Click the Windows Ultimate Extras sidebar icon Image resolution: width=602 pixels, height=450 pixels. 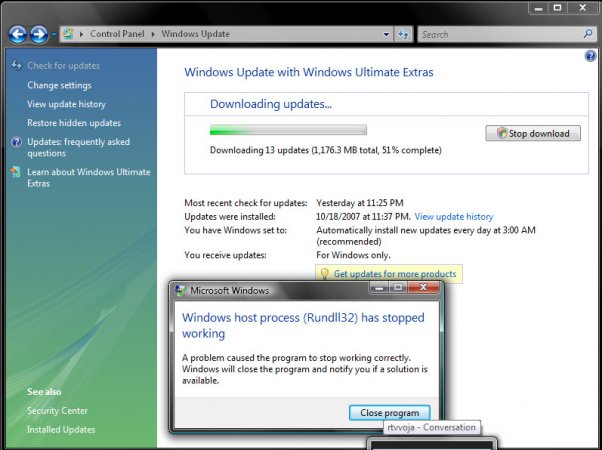[x=16, y=172]
